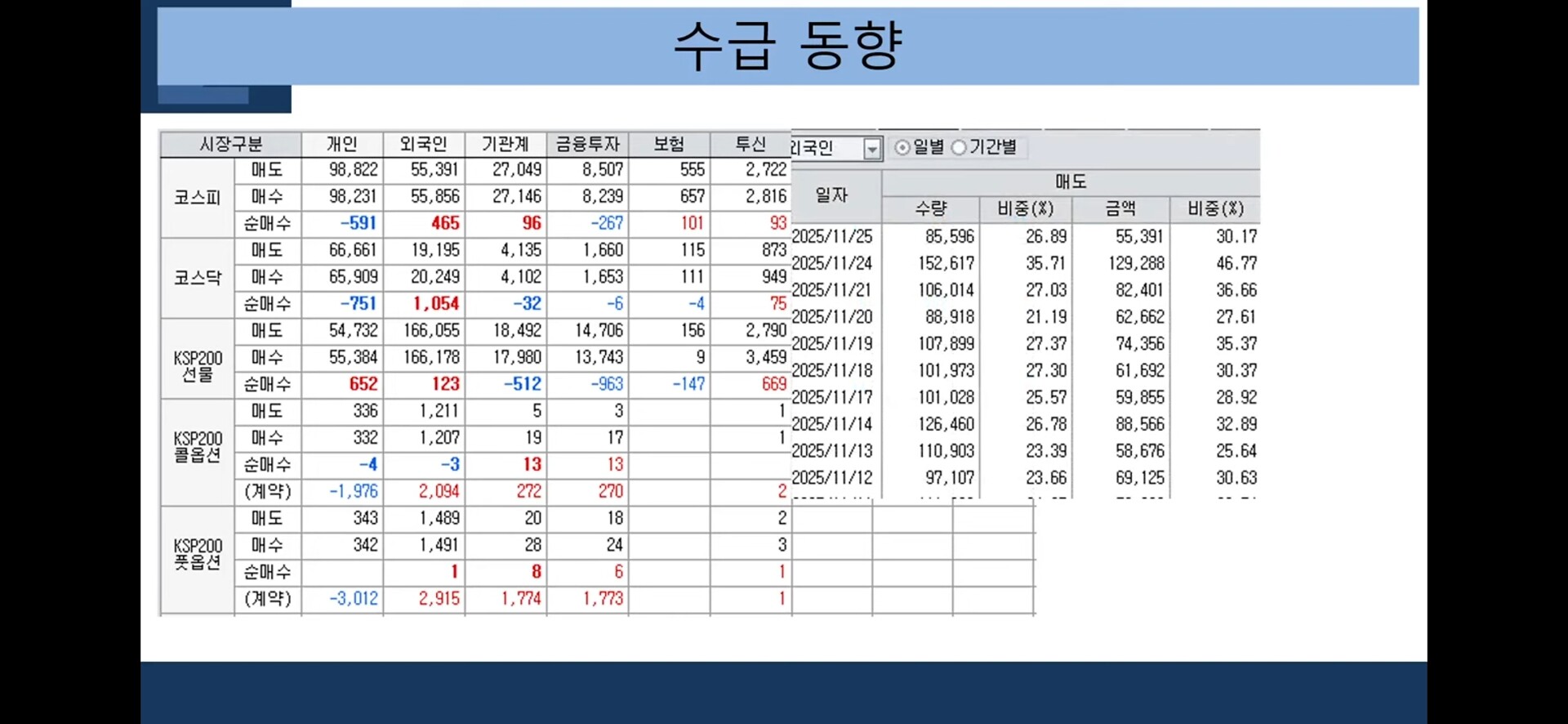Click the 코스피 외국인 buy value 55,856
This screenshot has height=724, width=1568.
coord(435,197)
